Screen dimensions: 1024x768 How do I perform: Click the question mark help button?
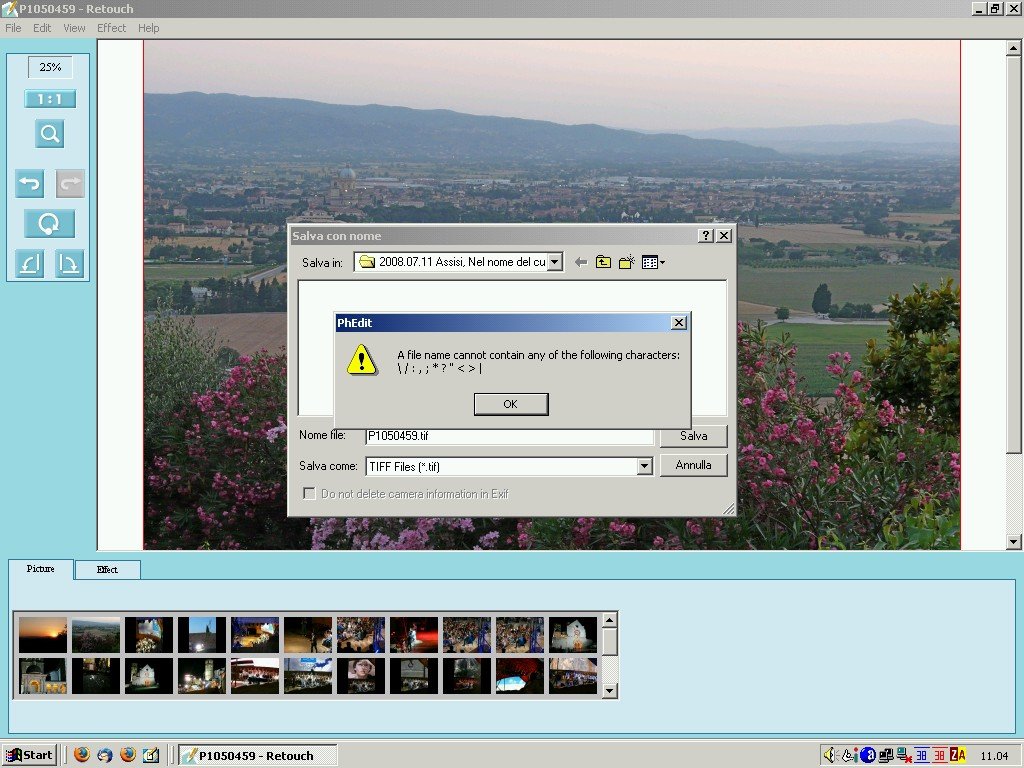706,236
